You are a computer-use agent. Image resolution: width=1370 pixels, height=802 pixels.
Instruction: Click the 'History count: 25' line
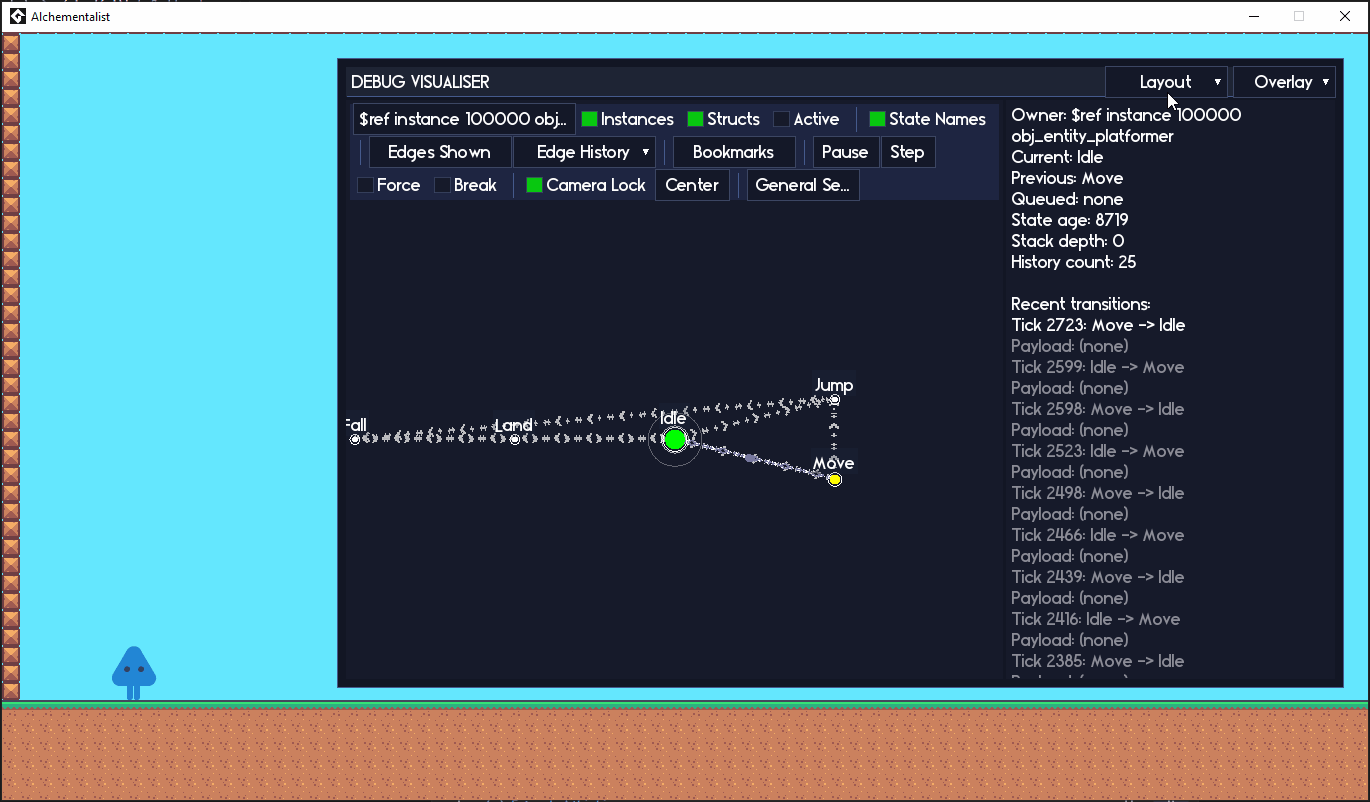tap(1074, 262)
